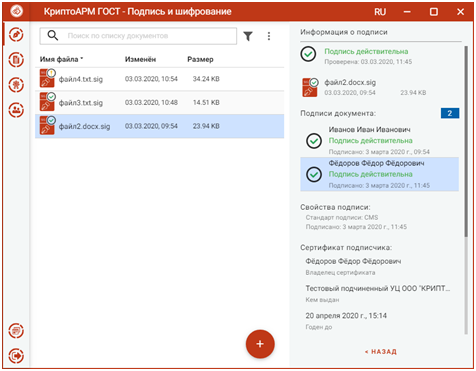Open the Documents sidebar section
This screenshot has width=476, height=371.
click(16, 60)
